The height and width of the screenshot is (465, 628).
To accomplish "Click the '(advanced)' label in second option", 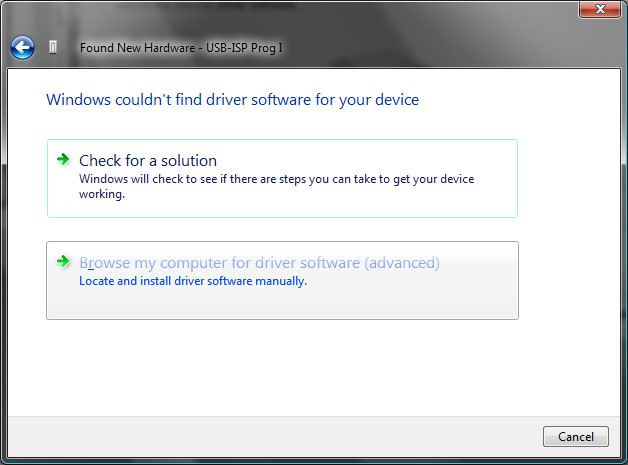I will pos(402,263).
